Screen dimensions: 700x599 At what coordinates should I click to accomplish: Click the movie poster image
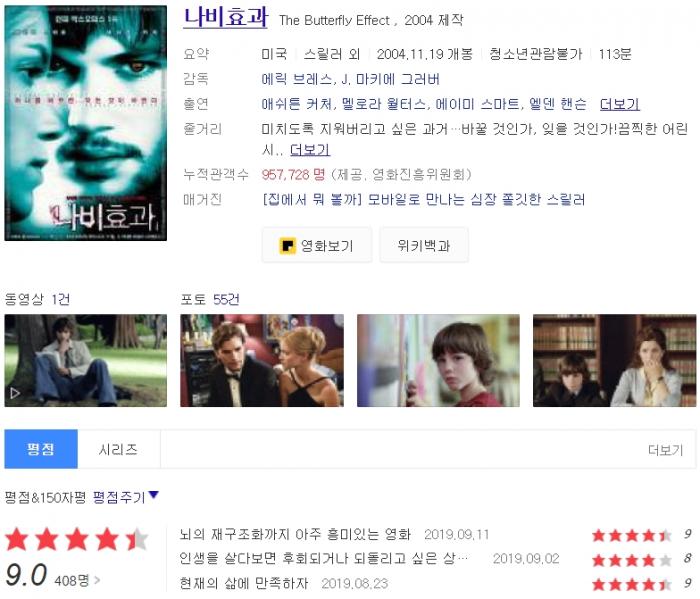pos(86,123)
